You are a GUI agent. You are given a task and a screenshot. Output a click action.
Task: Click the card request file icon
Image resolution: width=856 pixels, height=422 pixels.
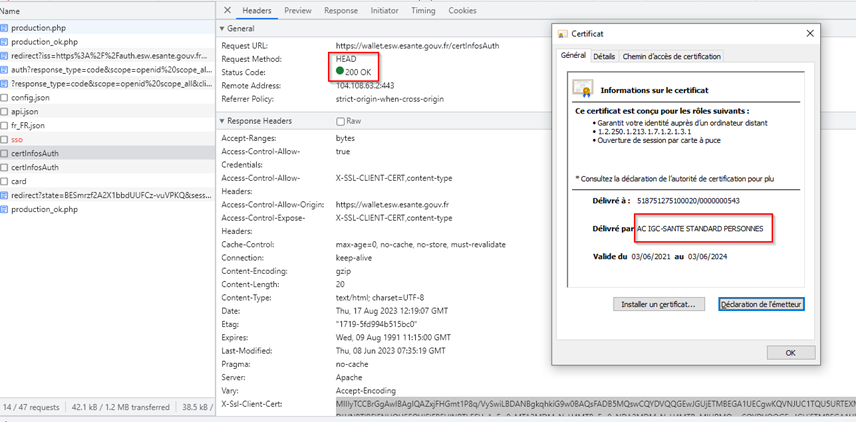(5, 182)
